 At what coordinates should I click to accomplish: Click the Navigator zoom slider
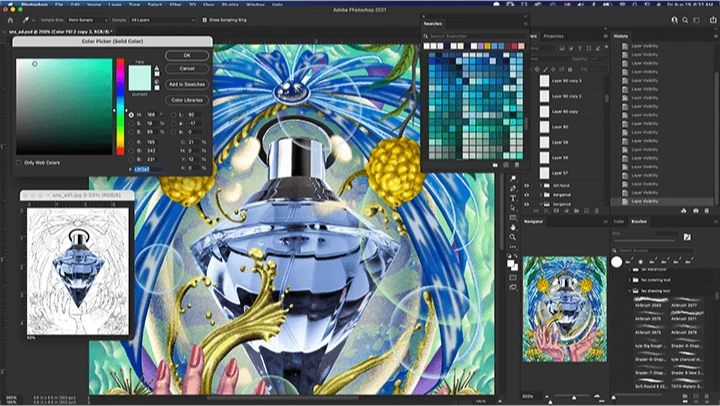pos(574,397)
